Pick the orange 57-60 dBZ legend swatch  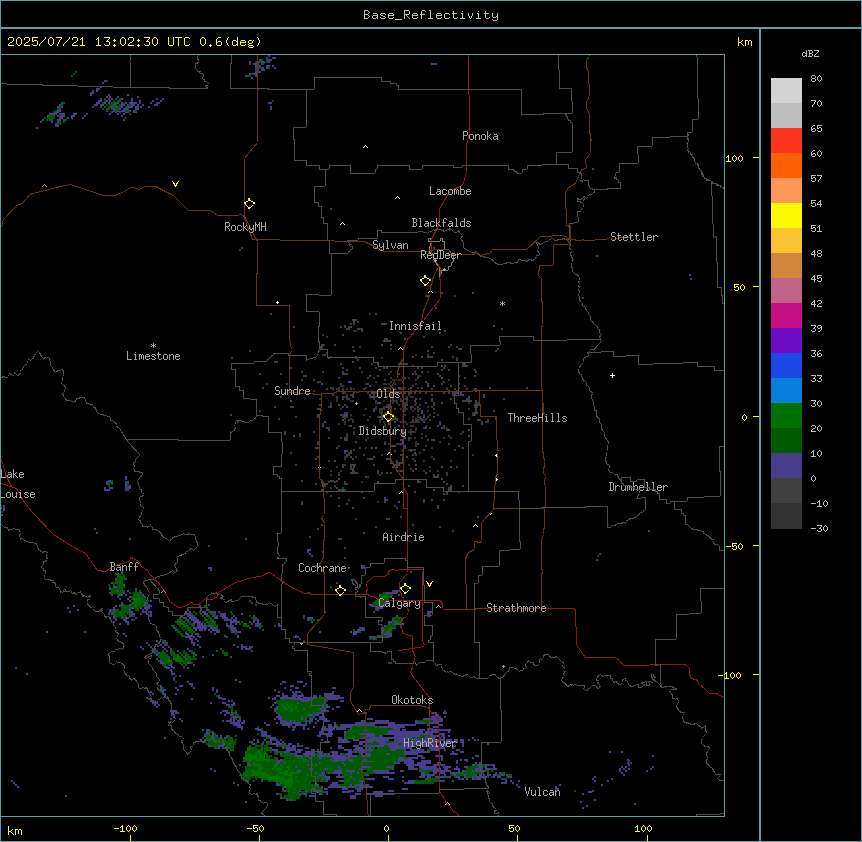click(786, 165)
